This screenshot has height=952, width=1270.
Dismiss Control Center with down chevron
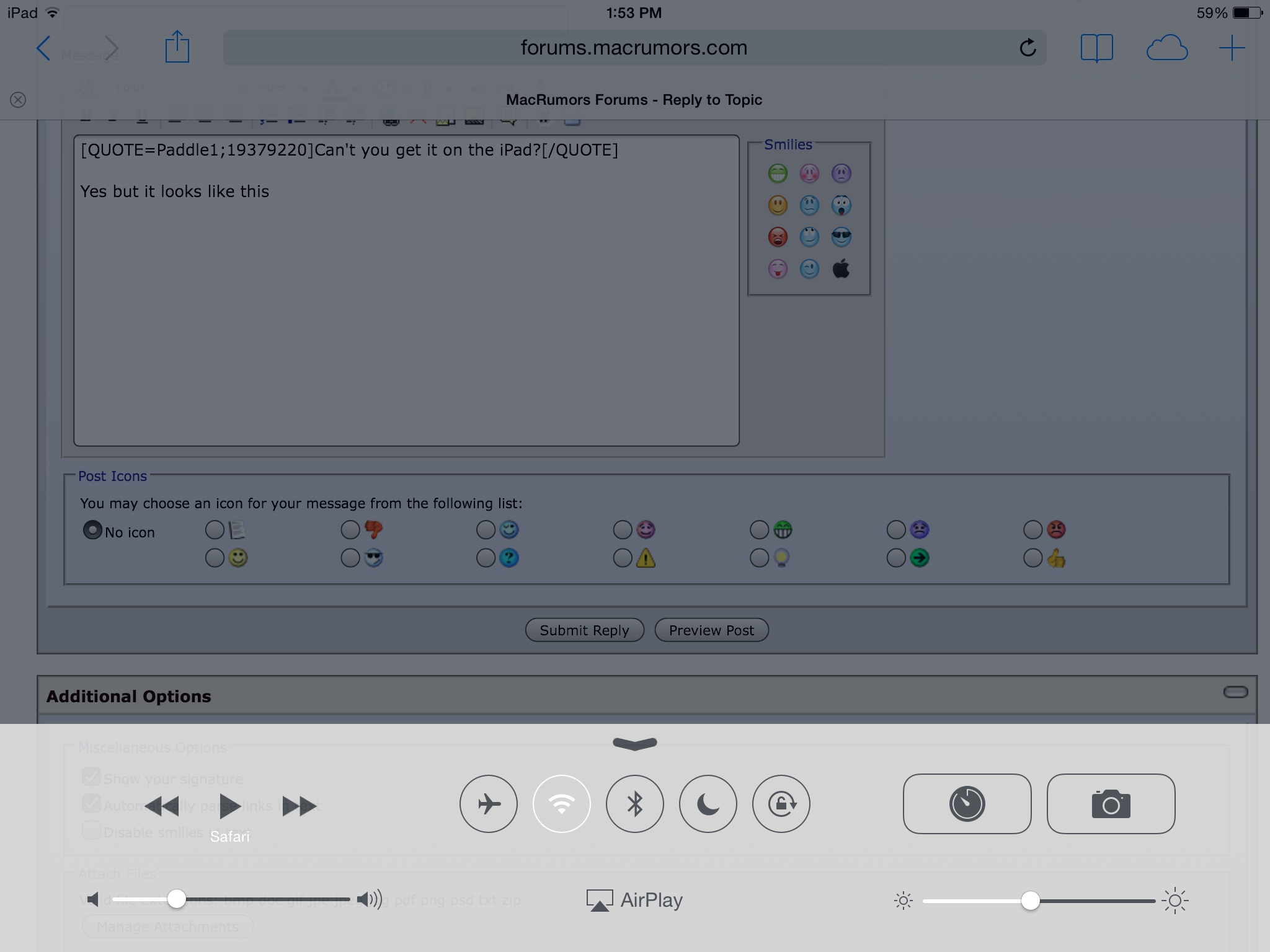click(634, 743)
